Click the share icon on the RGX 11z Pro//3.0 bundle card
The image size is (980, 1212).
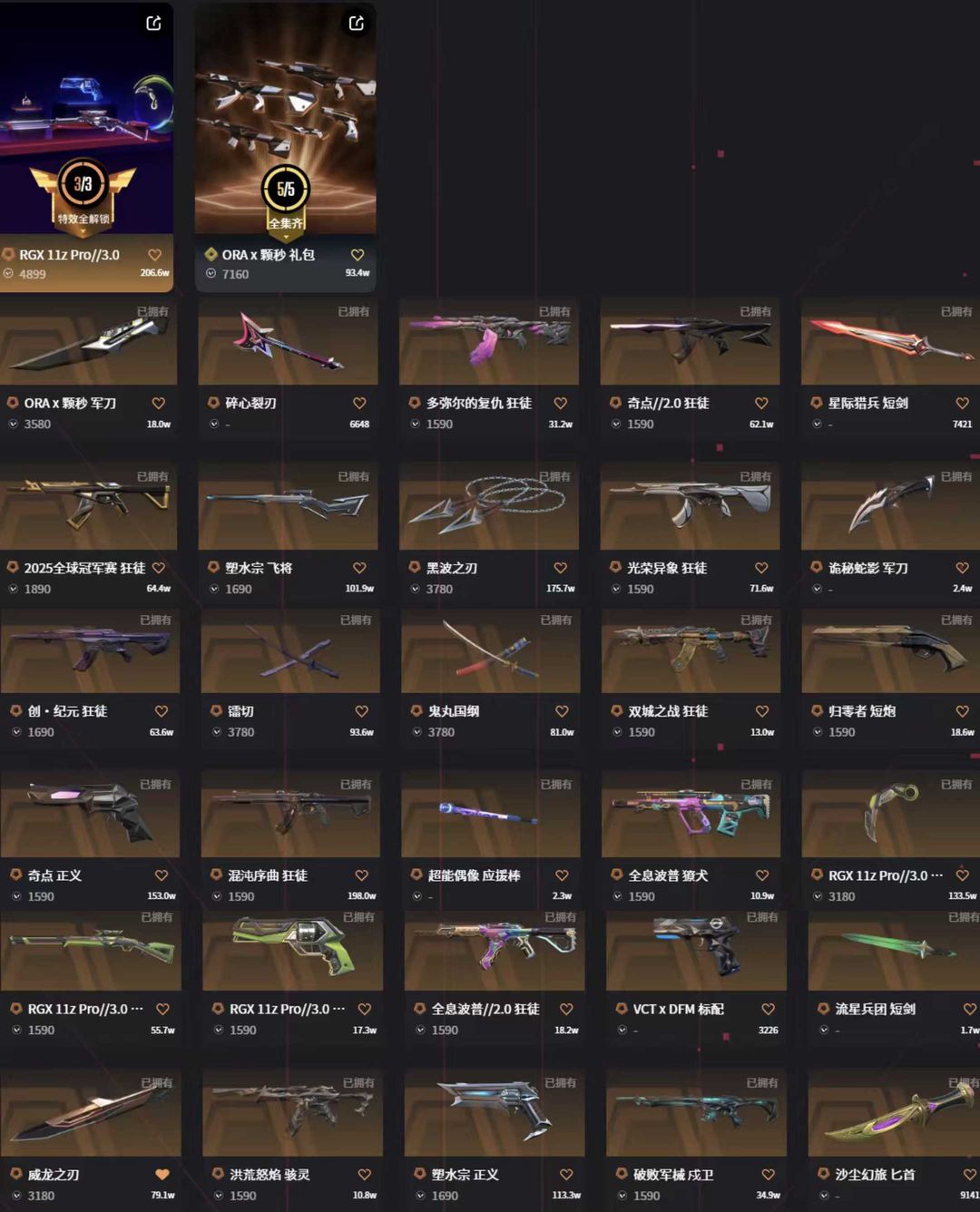coord(153,23)
